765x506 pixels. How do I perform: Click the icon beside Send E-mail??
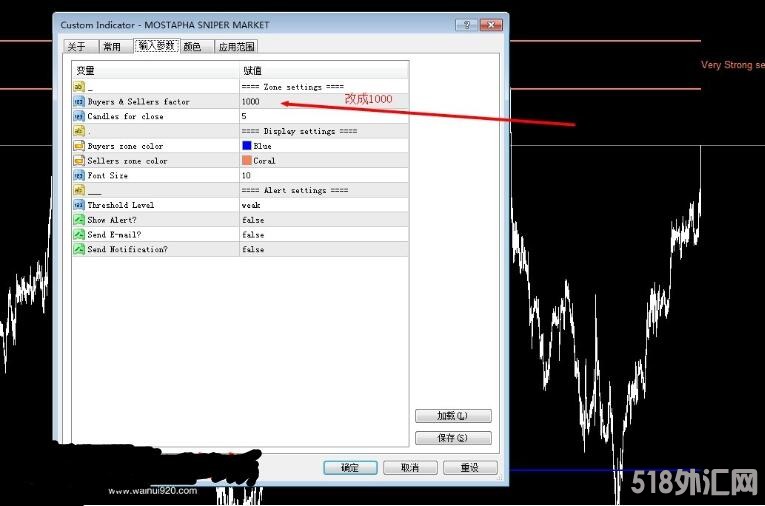79,234
